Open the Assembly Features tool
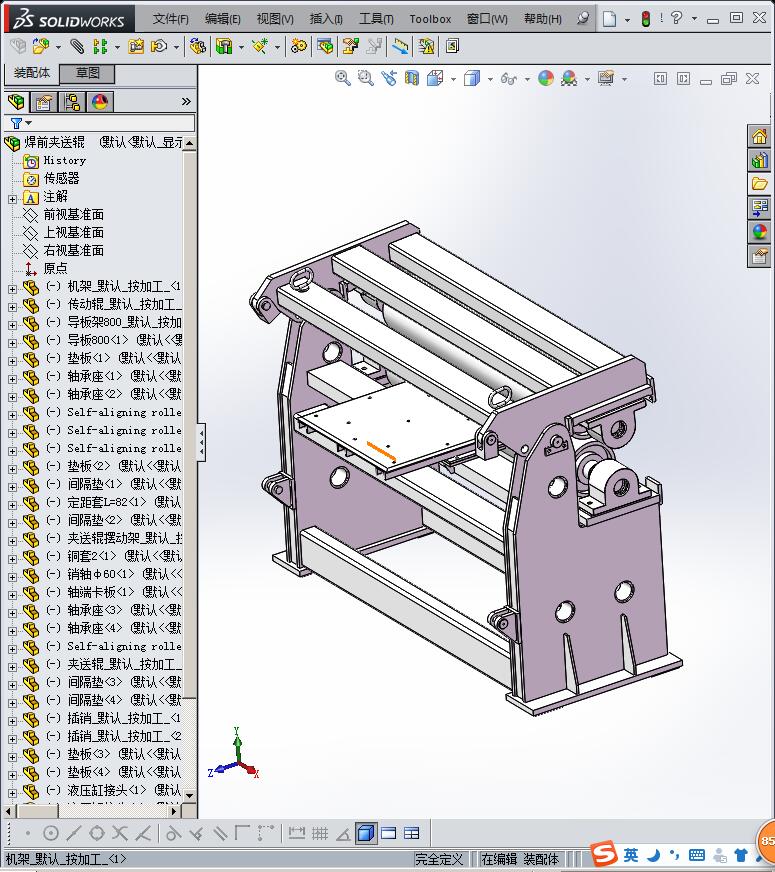The height and width of the screenshot is (872, 775). click(224, 47)
